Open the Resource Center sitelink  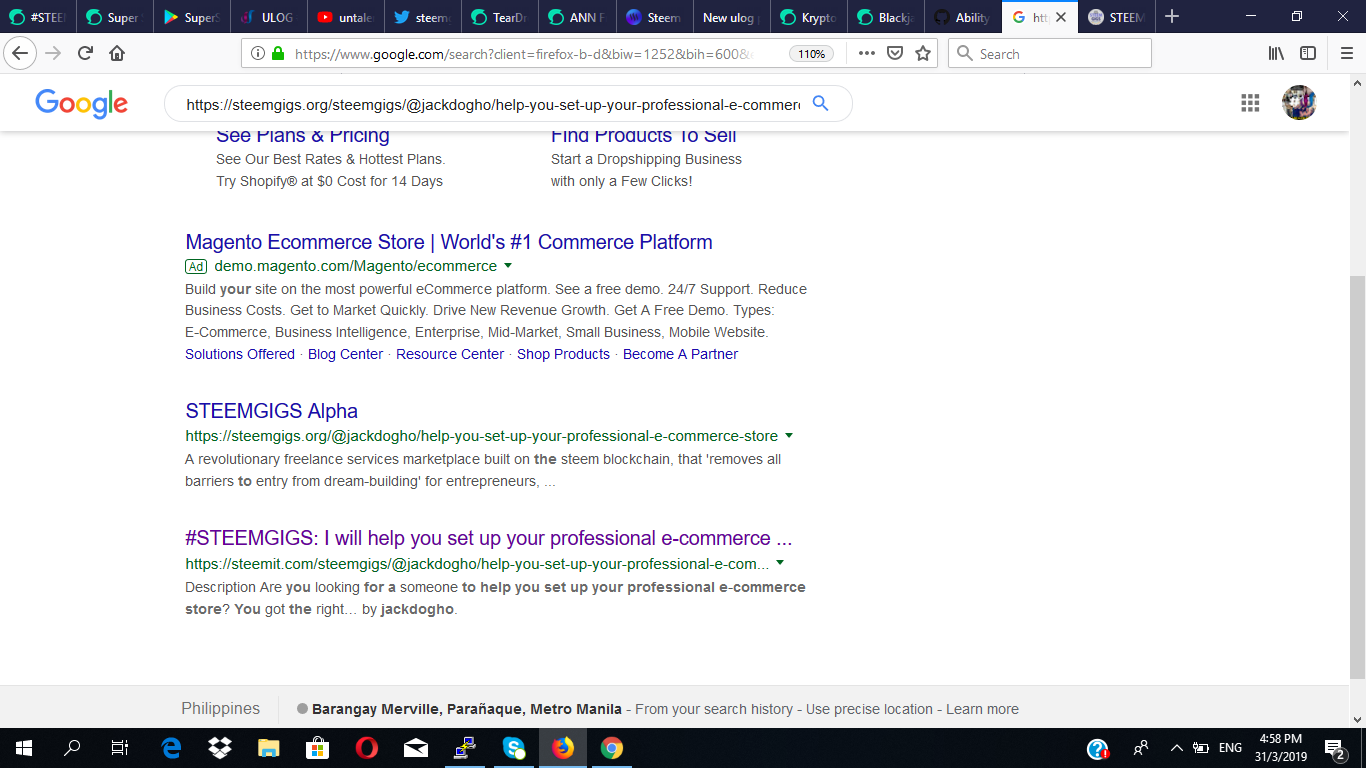coord(450,354)
